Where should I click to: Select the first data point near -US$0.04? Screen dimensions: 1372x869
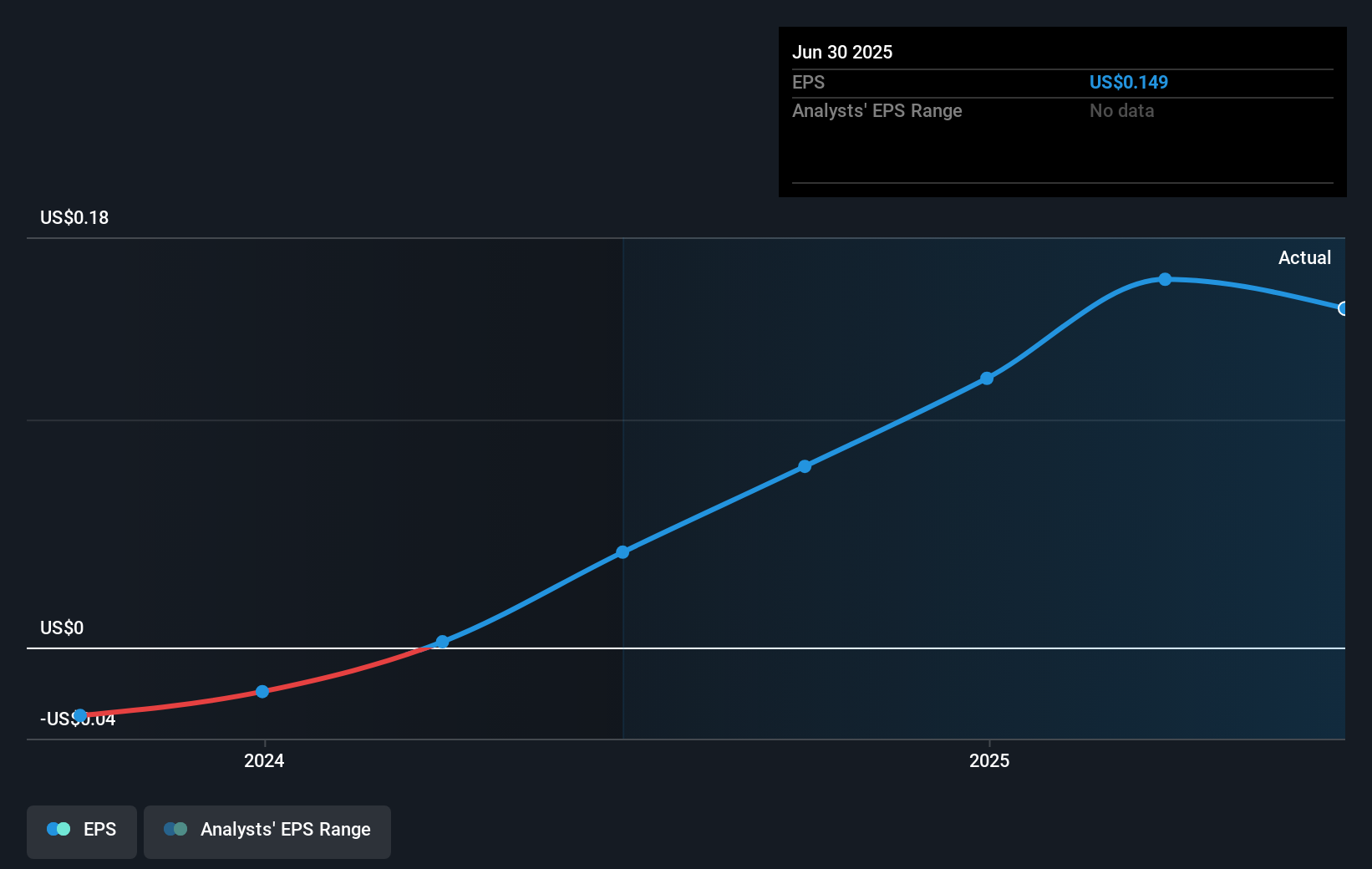pyautogui.click(x=80, y=715)
